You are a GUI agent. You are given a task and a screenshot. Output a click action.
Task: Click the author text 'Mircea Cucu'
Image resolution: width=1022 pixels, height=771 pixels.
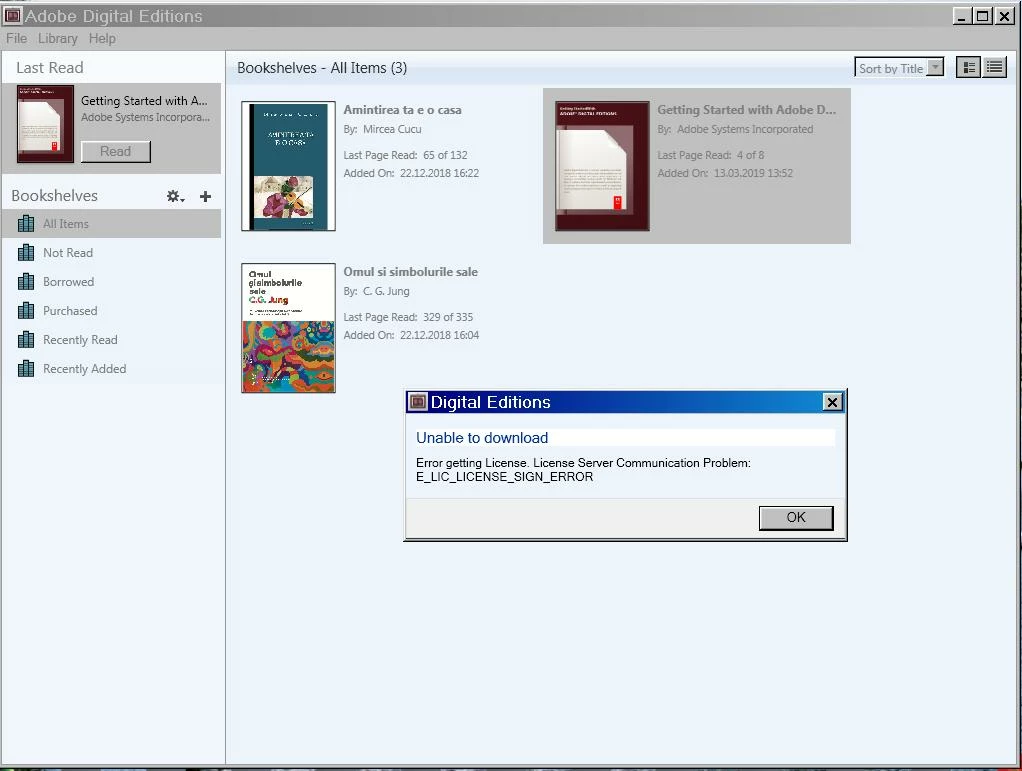coord(392,129)
